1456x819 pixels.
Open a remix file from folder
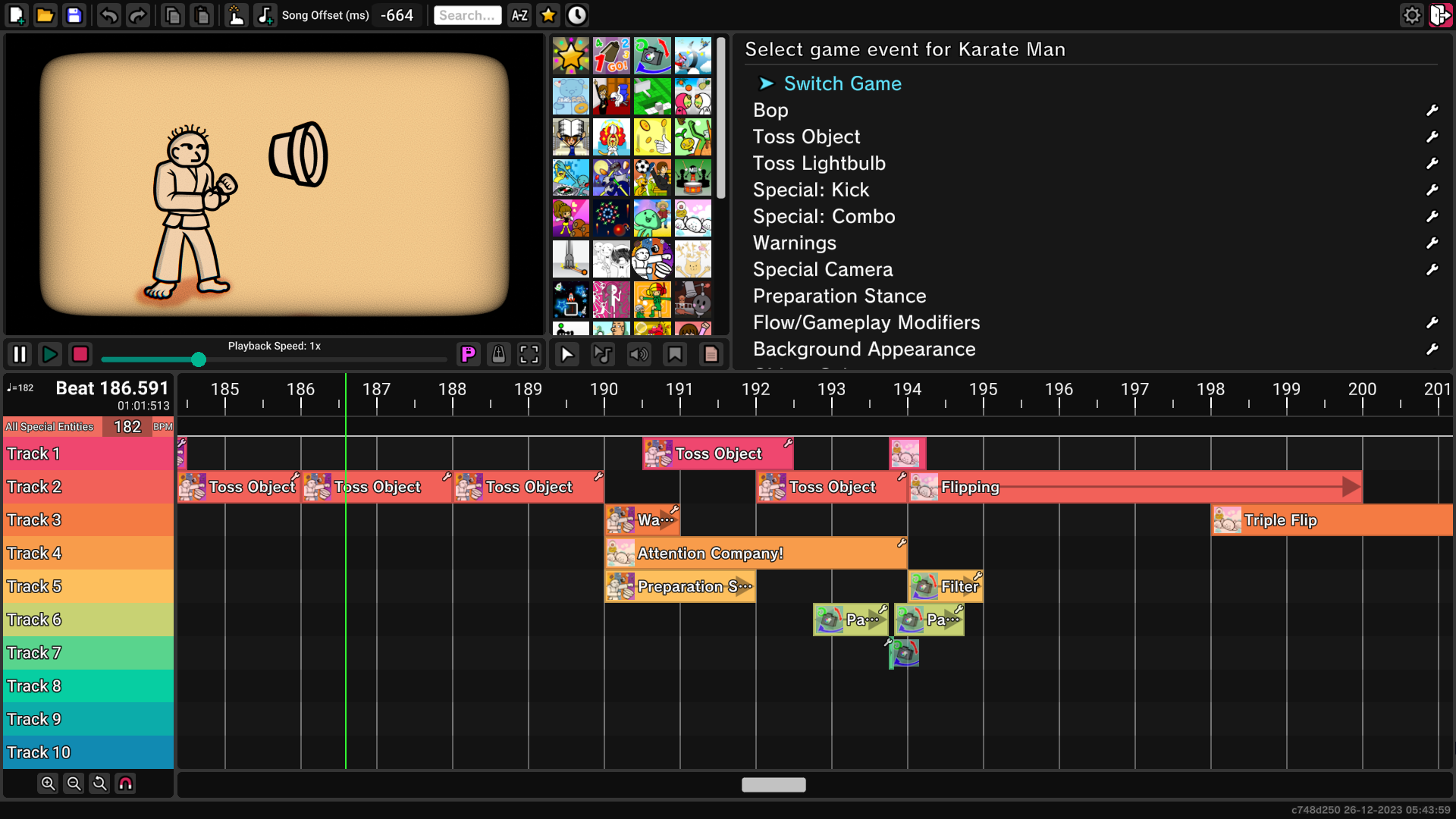tap(45, 15)
